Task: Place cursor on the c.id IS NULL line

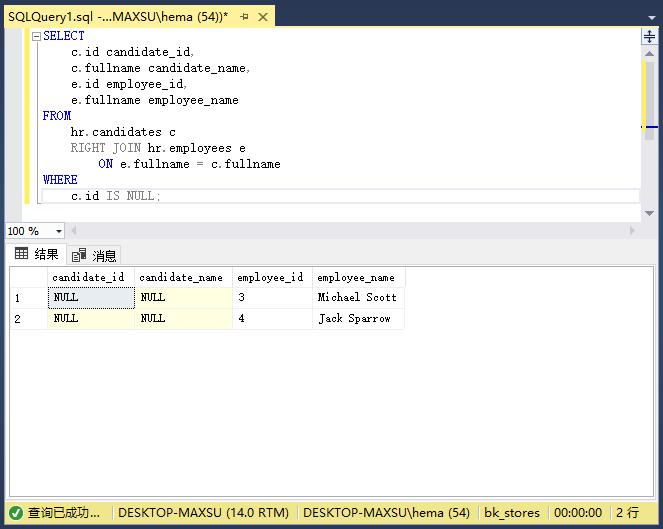Action: tap(115, 196)
